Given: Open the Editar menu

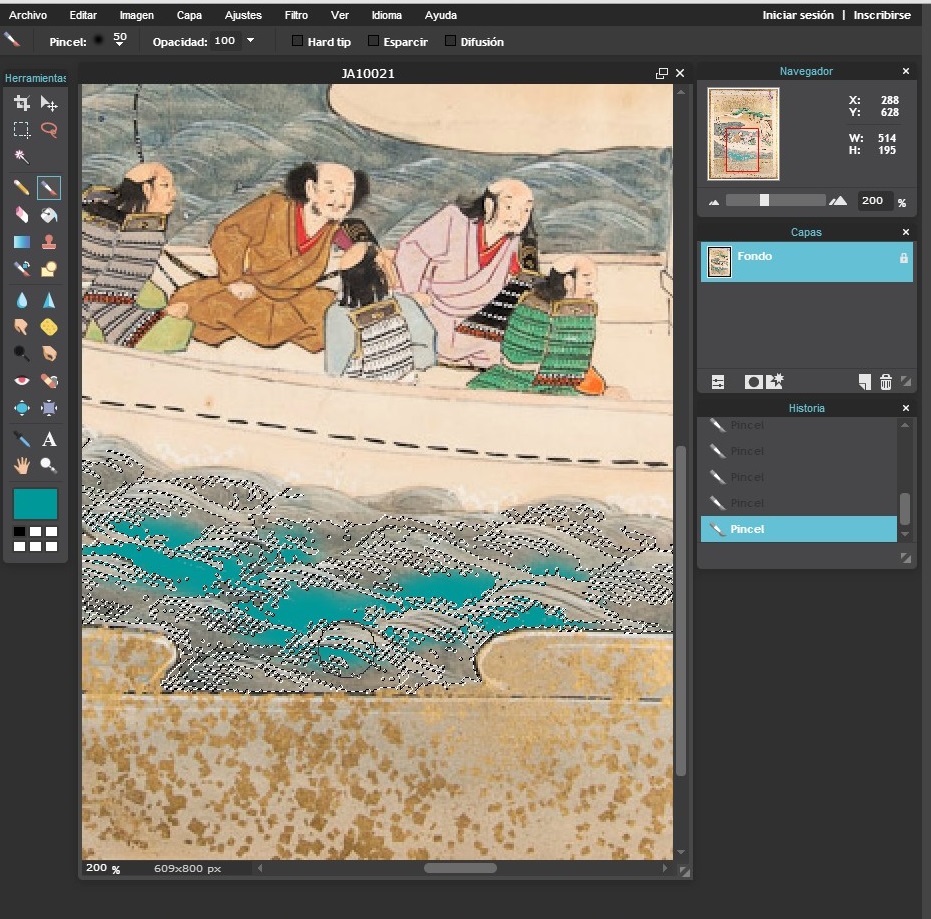Looking at the screenshot, I should click(83, 15).
